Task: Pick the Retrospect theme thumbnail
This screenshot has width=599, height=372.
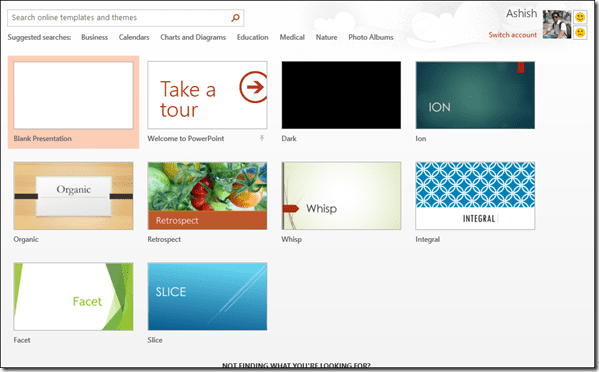Action: (x=207, y=196)
